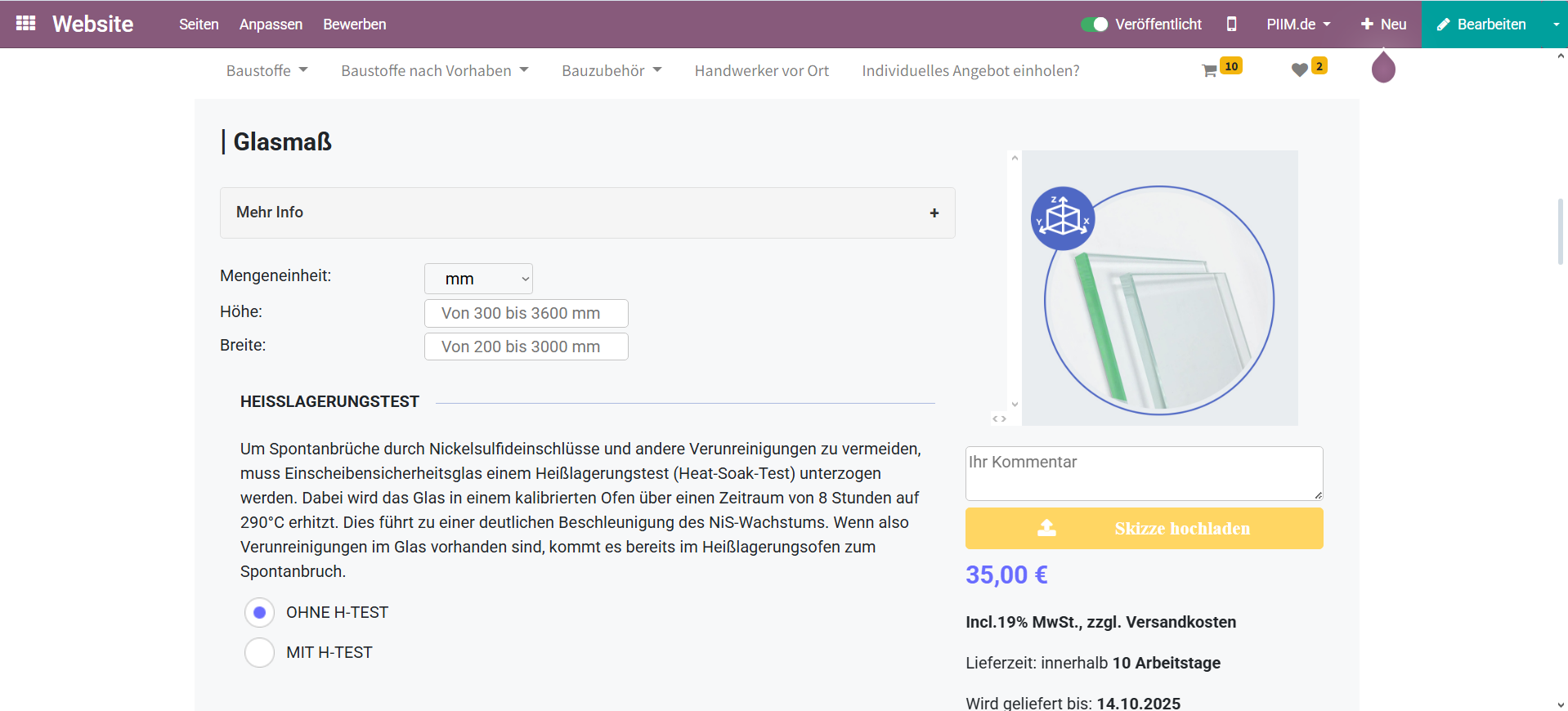Click the Skizze hochladen button

pyautogui.click(x=1144, y=529)
